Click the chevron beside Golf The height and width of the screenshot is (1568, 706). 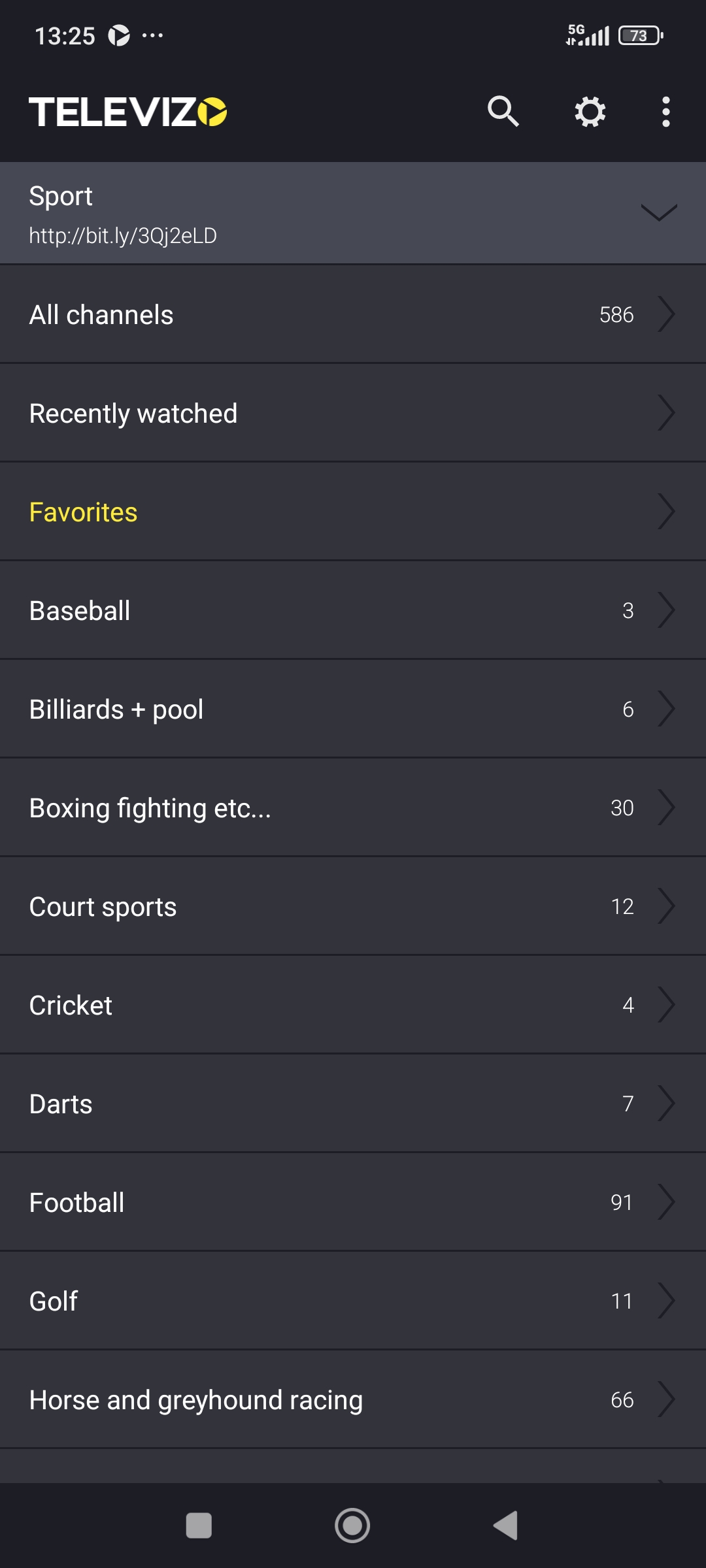tap(666, 1301)
